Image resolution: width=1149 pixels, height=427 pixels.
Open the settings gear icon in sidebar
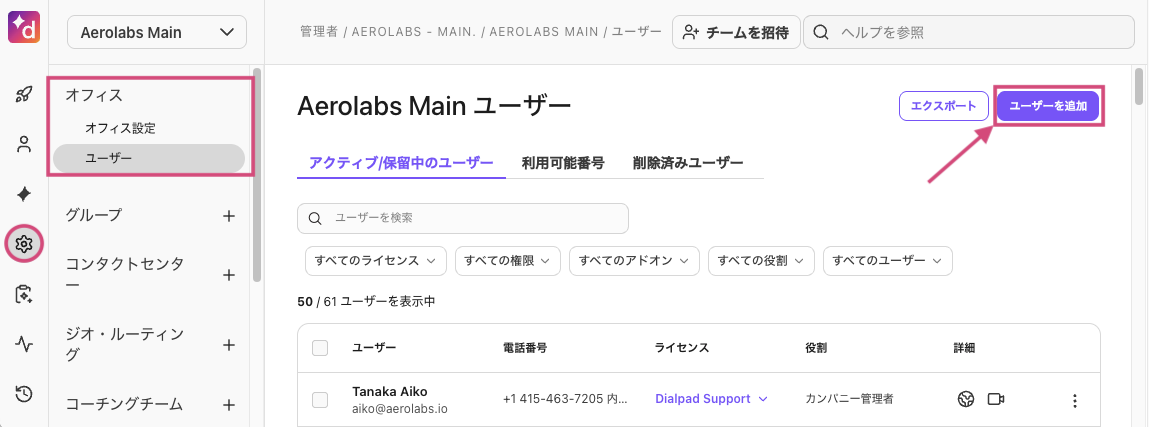[24, 243]
